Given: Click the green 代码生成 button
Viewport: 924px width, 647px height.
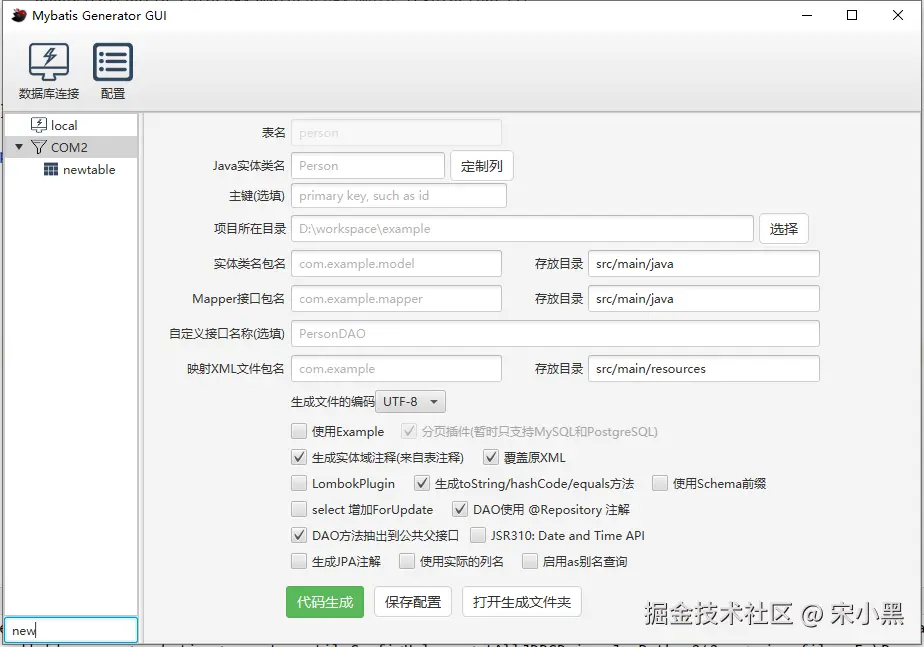Looking at the screenshot, I should (x=325, y=602).
